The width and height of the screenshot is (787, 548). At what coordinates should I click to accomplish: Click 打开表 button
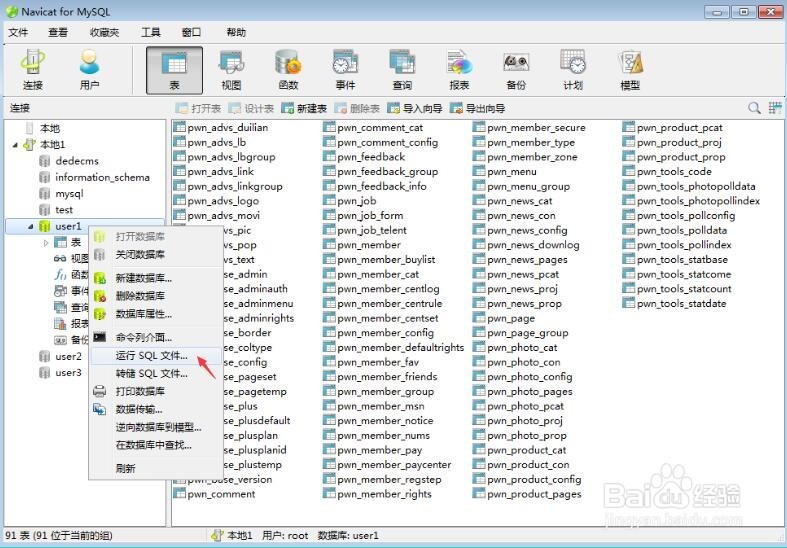tap(198, 108)
